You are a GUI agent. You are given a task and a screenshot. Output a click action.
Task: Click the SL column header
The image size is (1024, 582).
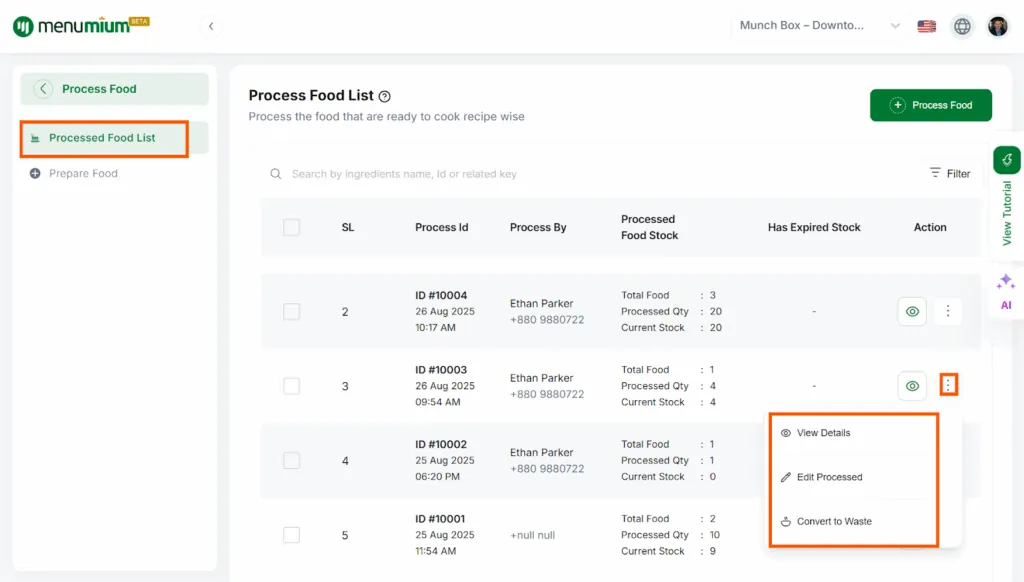[x=347, y=227]
